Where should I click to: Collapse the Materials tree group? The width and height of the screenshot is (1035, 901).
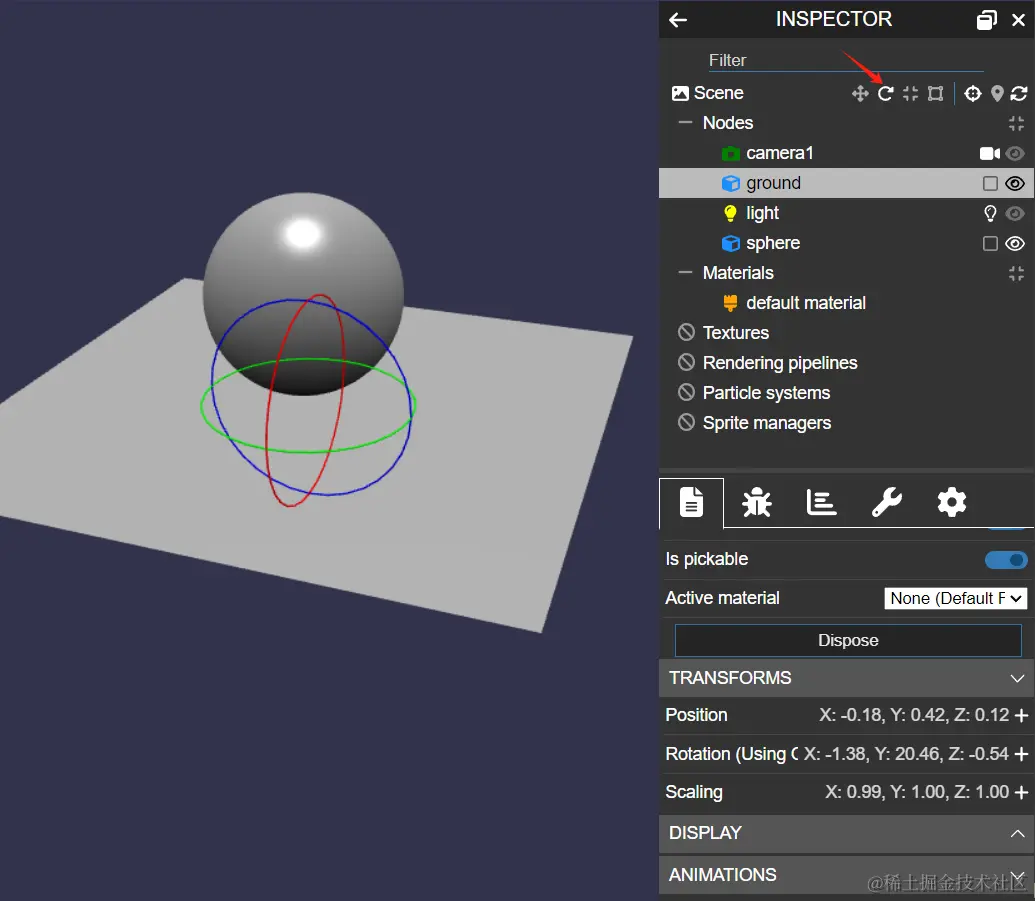[x=686, y=273]
